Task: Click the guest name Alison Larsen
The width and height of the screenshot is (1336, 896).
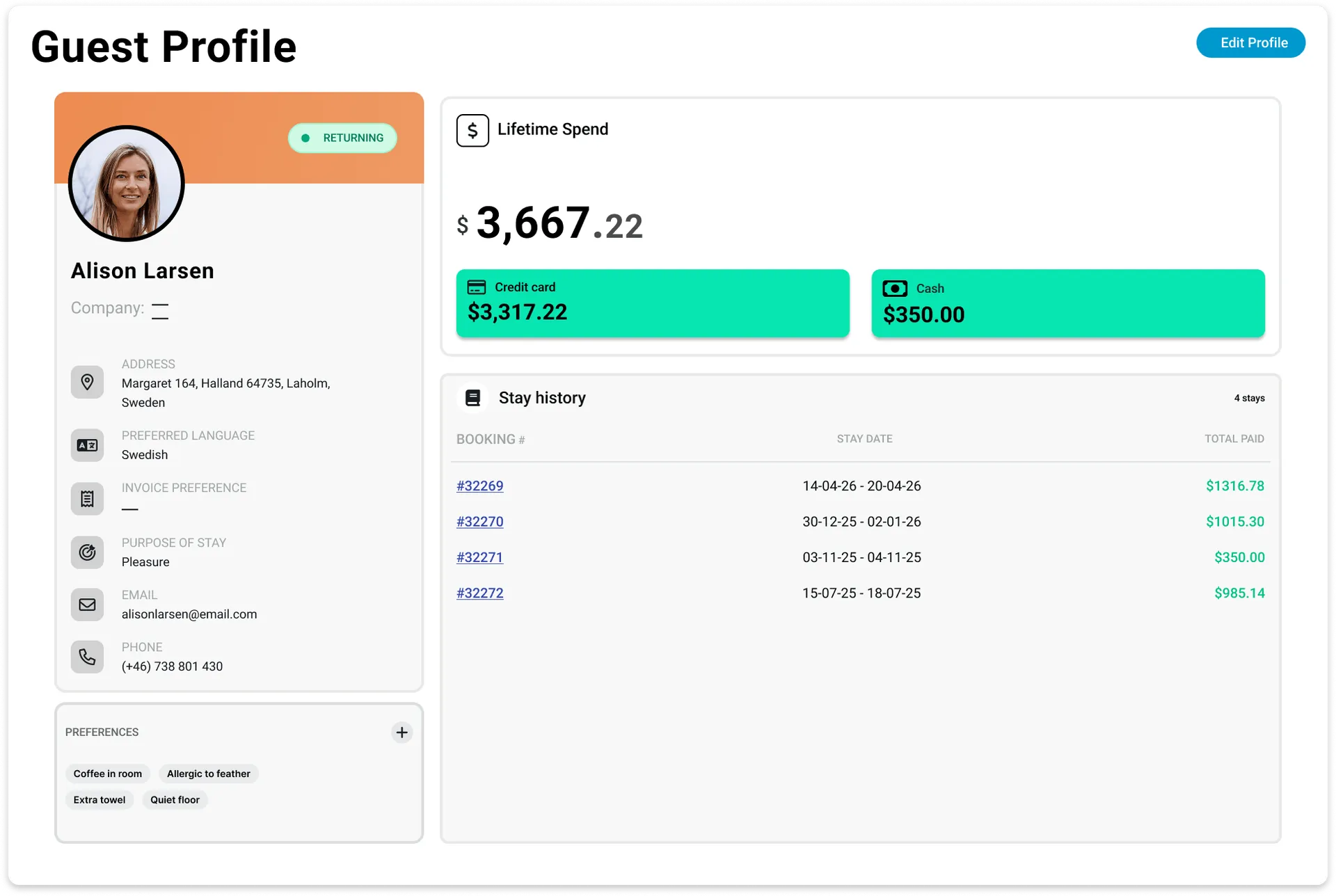Action: (143, 271)
